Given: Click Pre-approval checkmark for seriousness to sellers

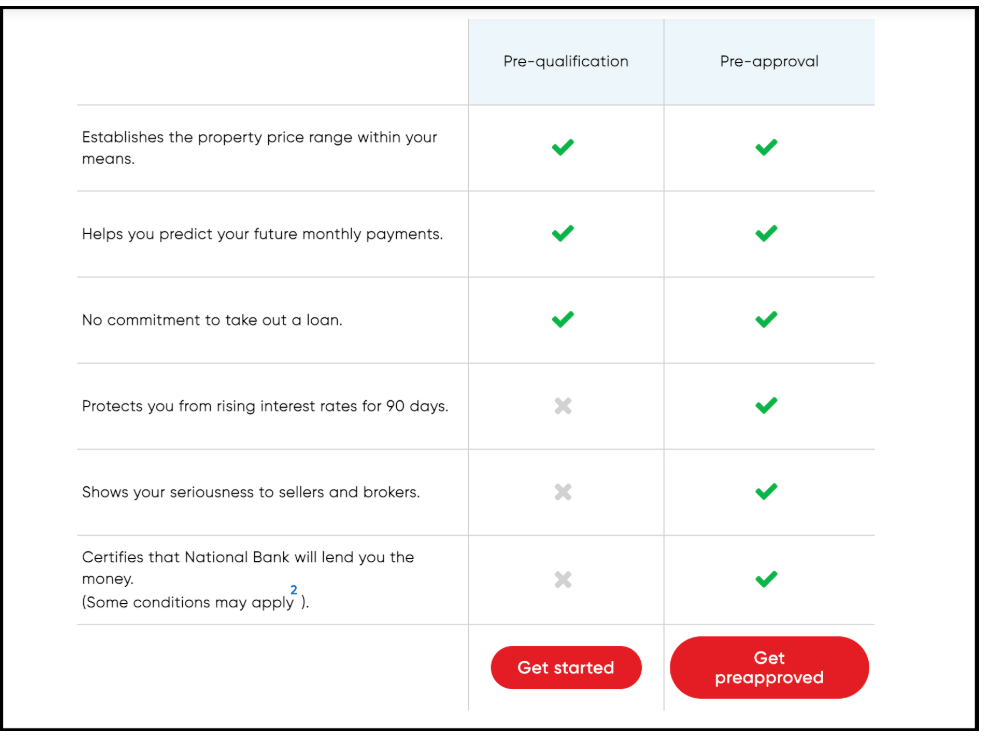Looking at the screenshot, I should click(766, 492).
